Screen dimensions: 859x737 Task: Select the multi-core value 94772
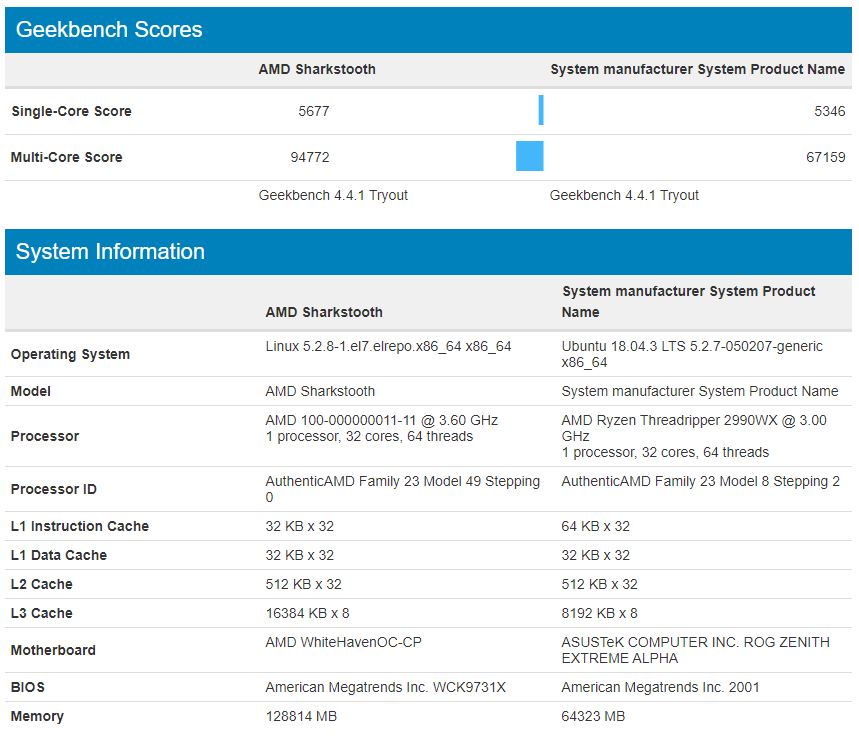tap(310, 157)
